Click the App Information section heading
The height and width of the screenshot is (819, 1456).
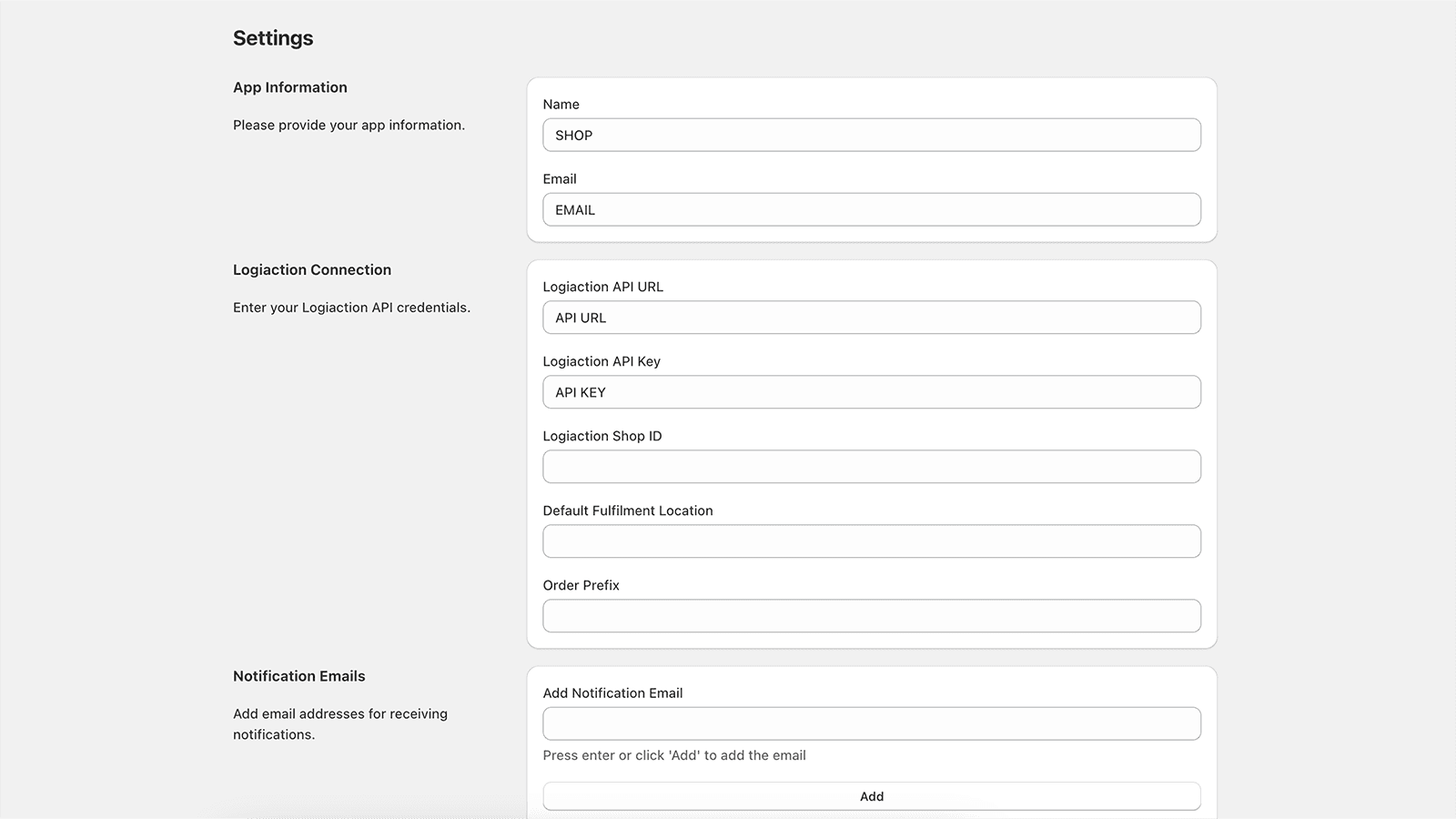tap(289, 87)
